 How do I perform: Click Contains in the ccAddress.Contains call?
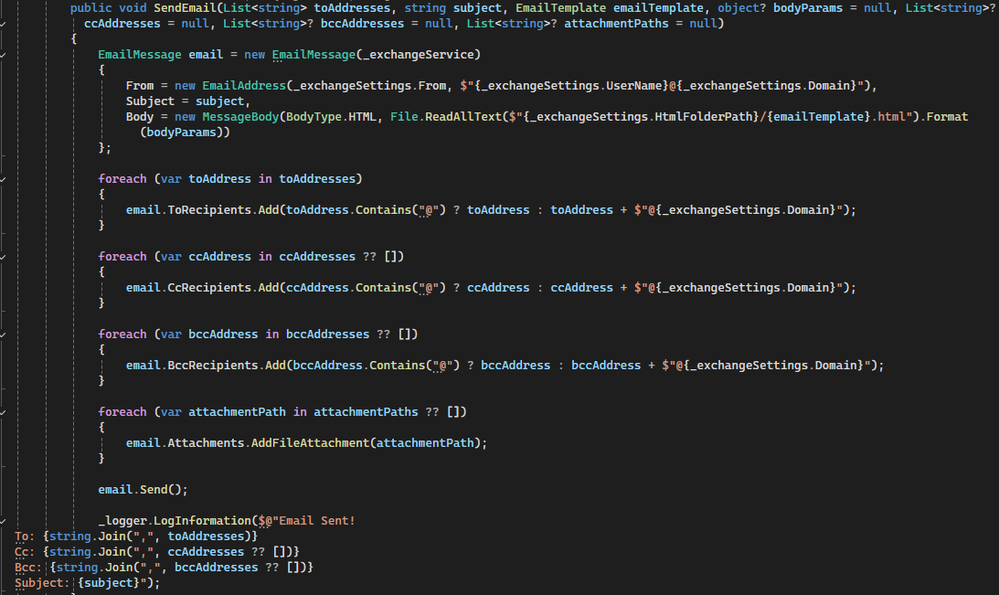(383, 288)
